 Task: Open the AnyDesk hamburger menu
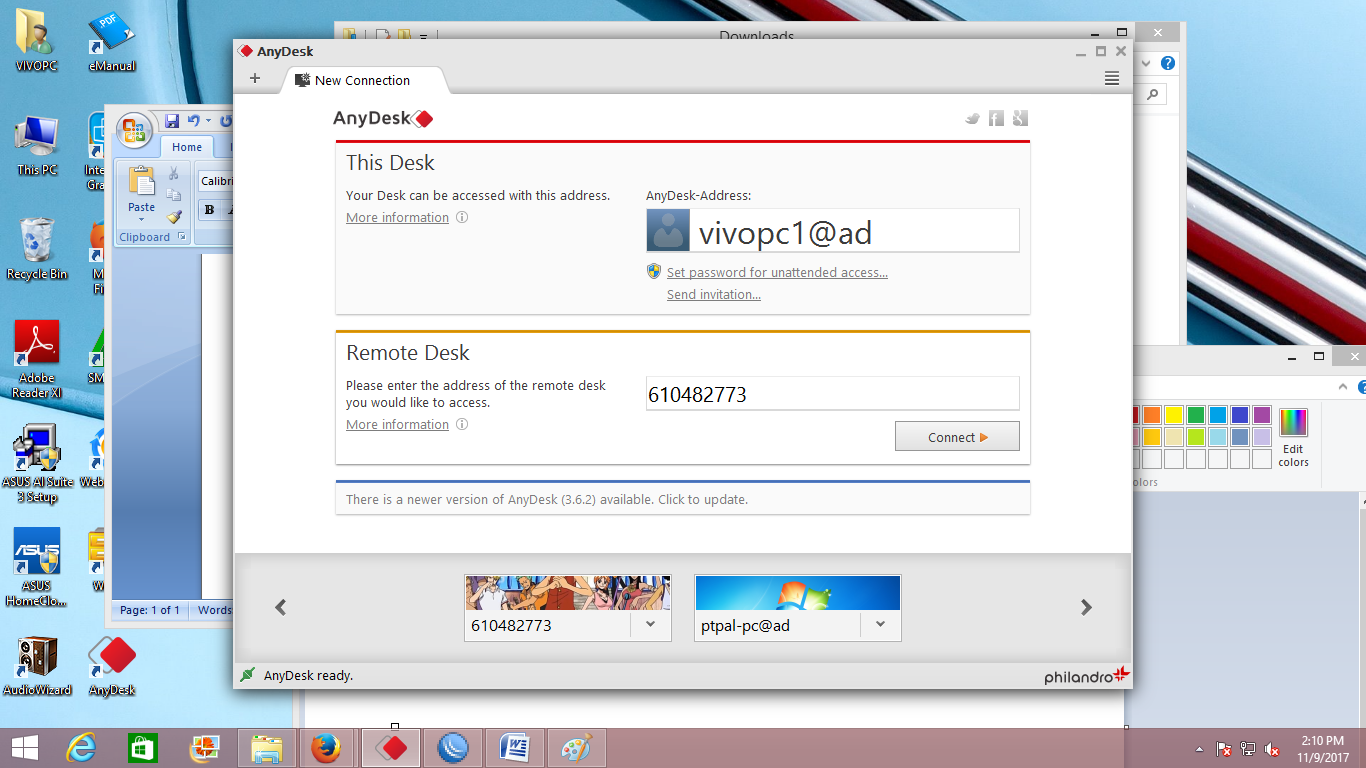[x=1112, y=79]
